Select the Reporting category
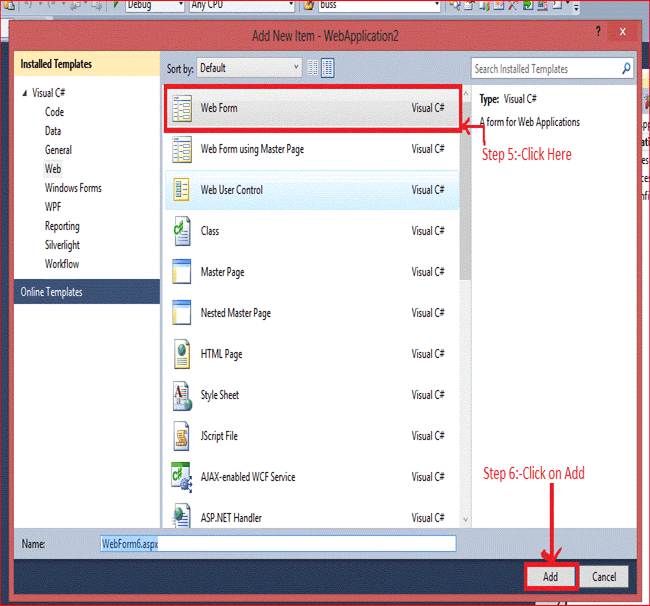650x606 pixels. (x=62, y=226)
